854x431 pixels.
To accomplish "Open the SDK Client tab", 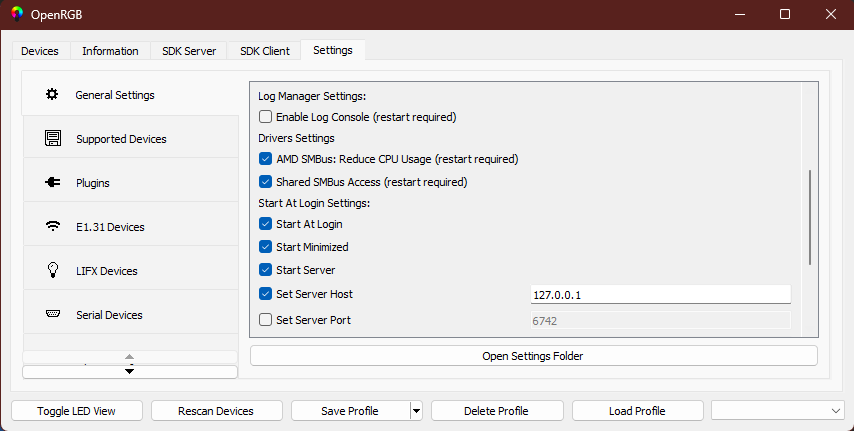I will 265,51.
